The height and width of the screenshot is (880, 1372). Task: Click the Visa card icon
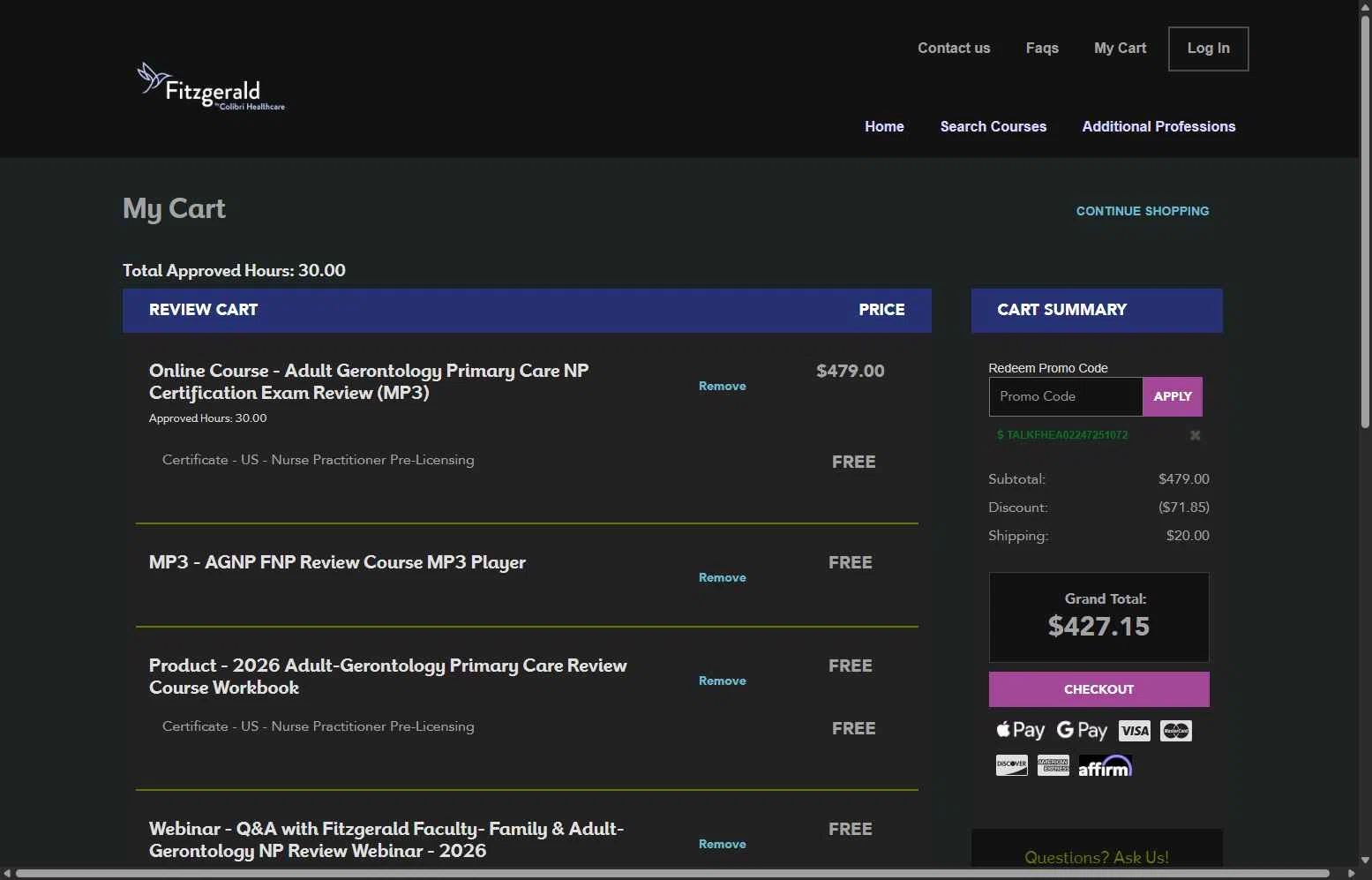pos(1135,731)
